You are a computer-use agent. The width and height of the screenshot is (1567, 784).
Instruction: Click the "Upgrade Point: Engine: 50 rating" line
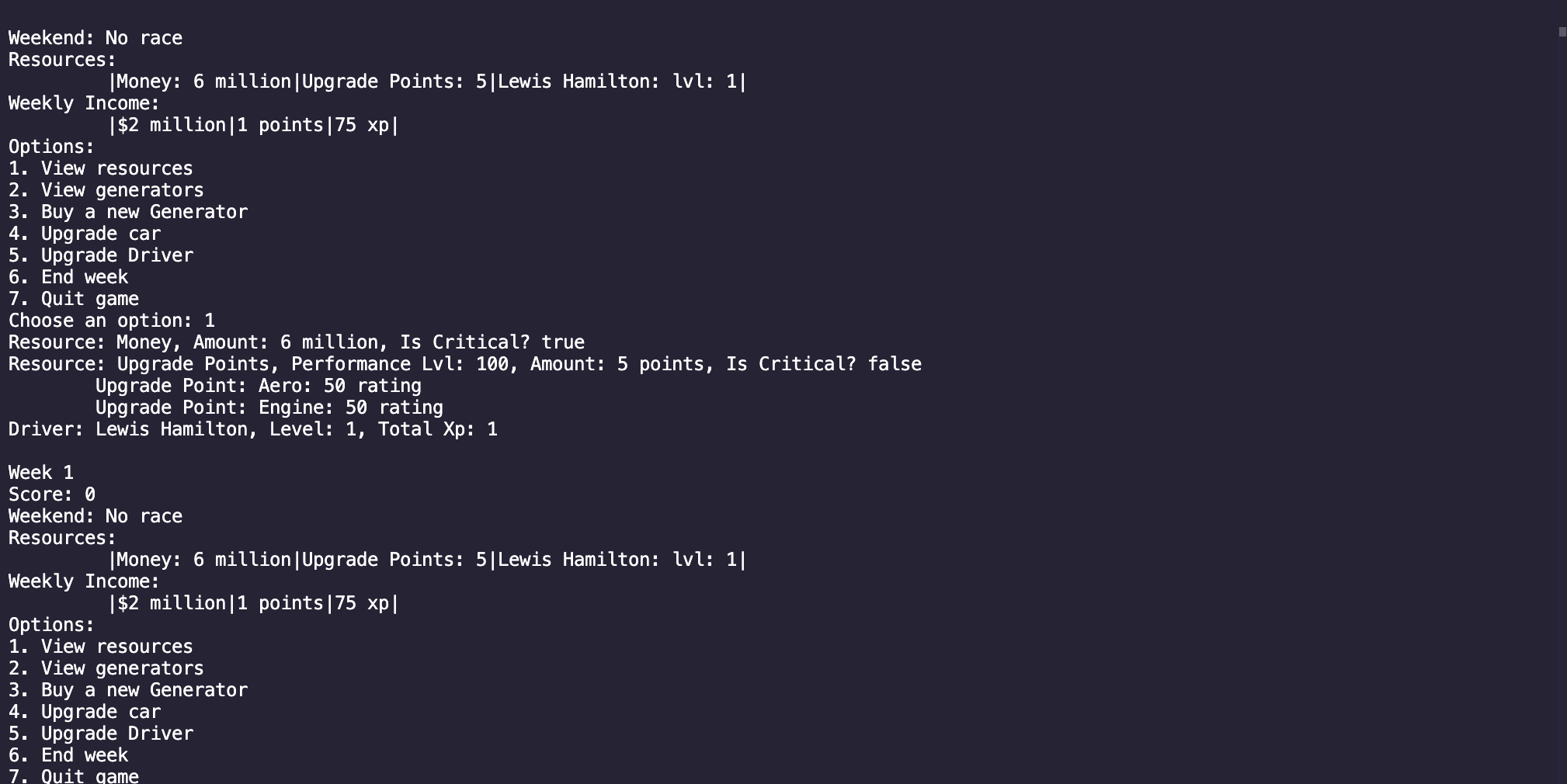click(x=269, y=408)
